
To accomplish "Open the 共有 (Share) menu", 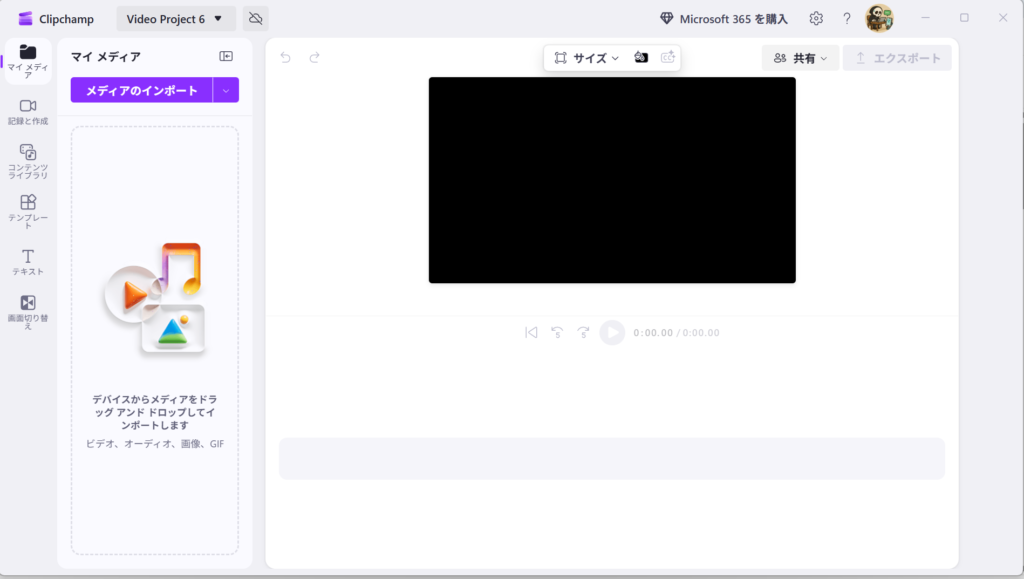I will click(x=800, y=58).
